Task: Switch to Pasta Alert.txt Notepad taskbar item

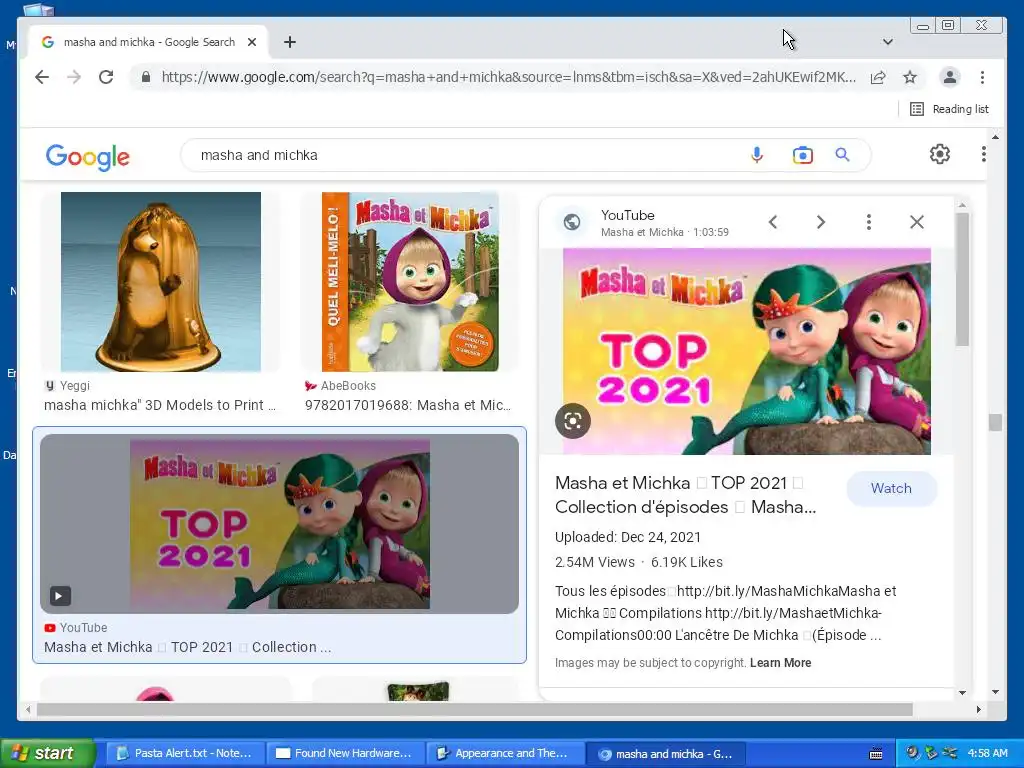Action: click(x=184, y=753)
